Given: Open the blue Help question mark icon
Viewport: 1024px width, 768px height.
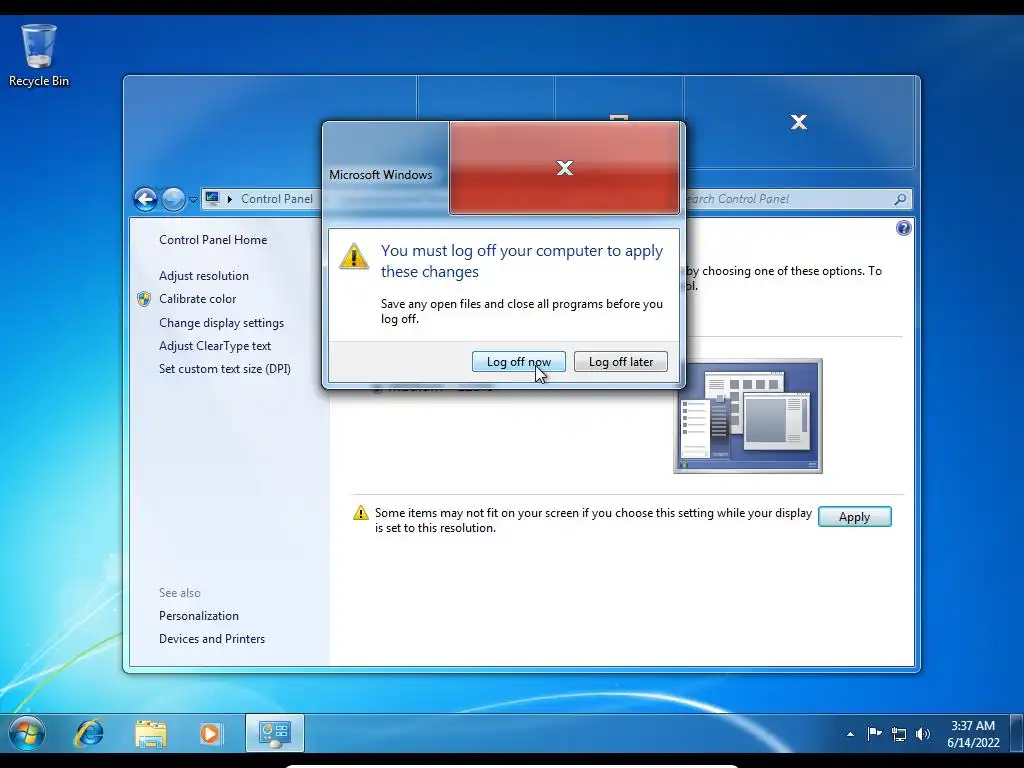Looking at the screenshot, I should point(903,228).
